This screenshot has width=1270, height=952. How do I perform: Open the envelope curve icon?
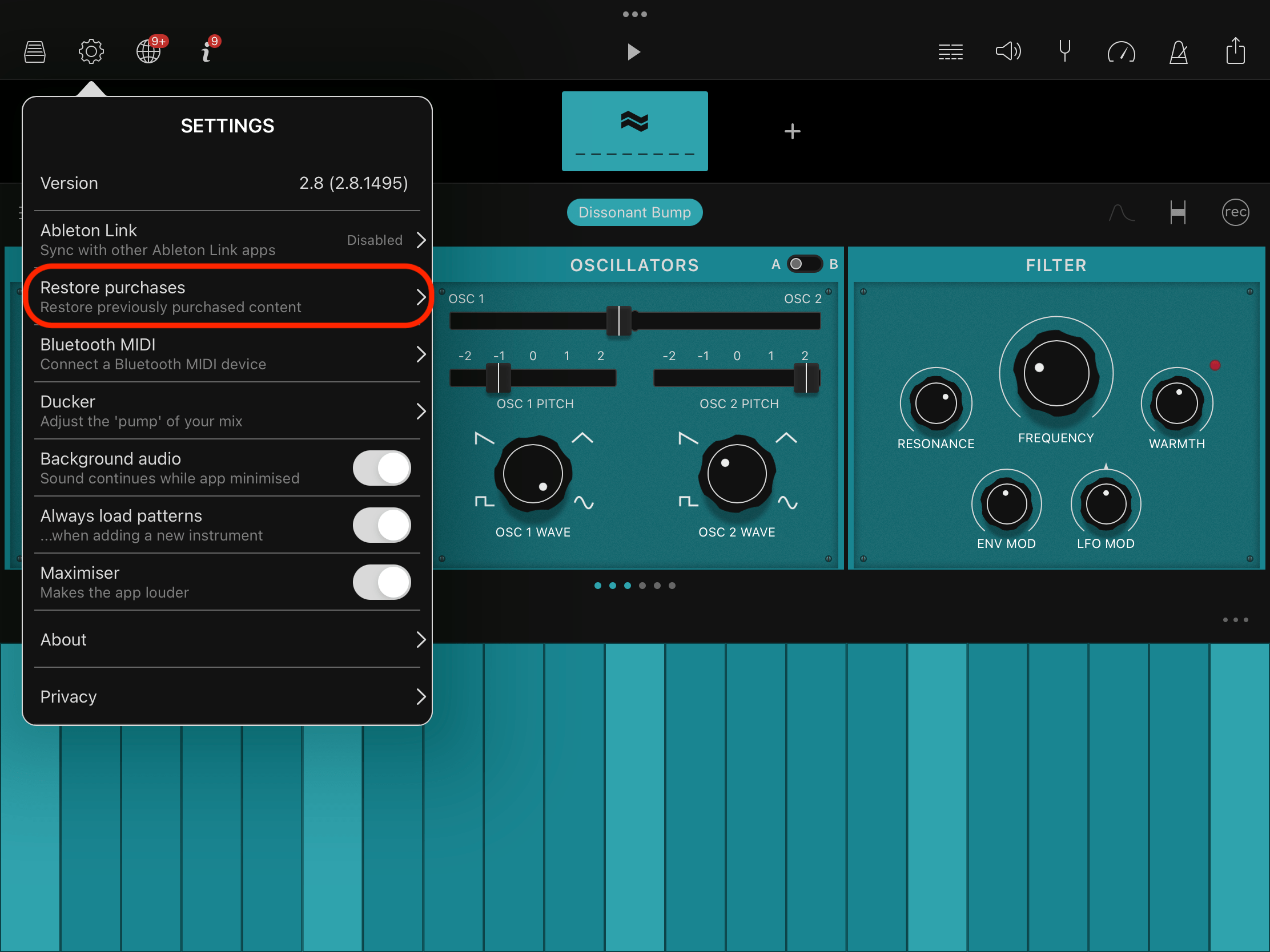[x=1122, y=212]
